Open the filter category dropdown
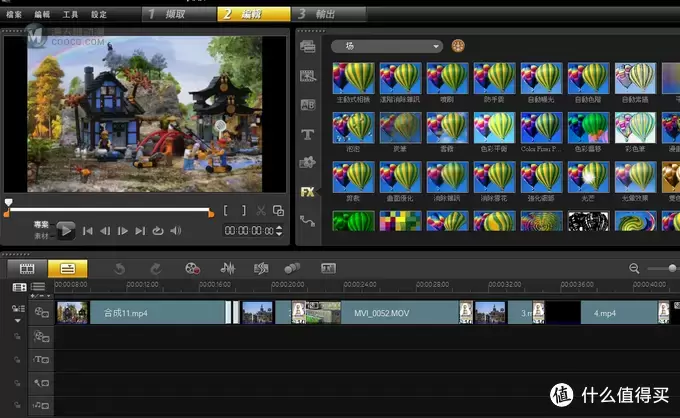The image size is (680, 418). (387, 46)
